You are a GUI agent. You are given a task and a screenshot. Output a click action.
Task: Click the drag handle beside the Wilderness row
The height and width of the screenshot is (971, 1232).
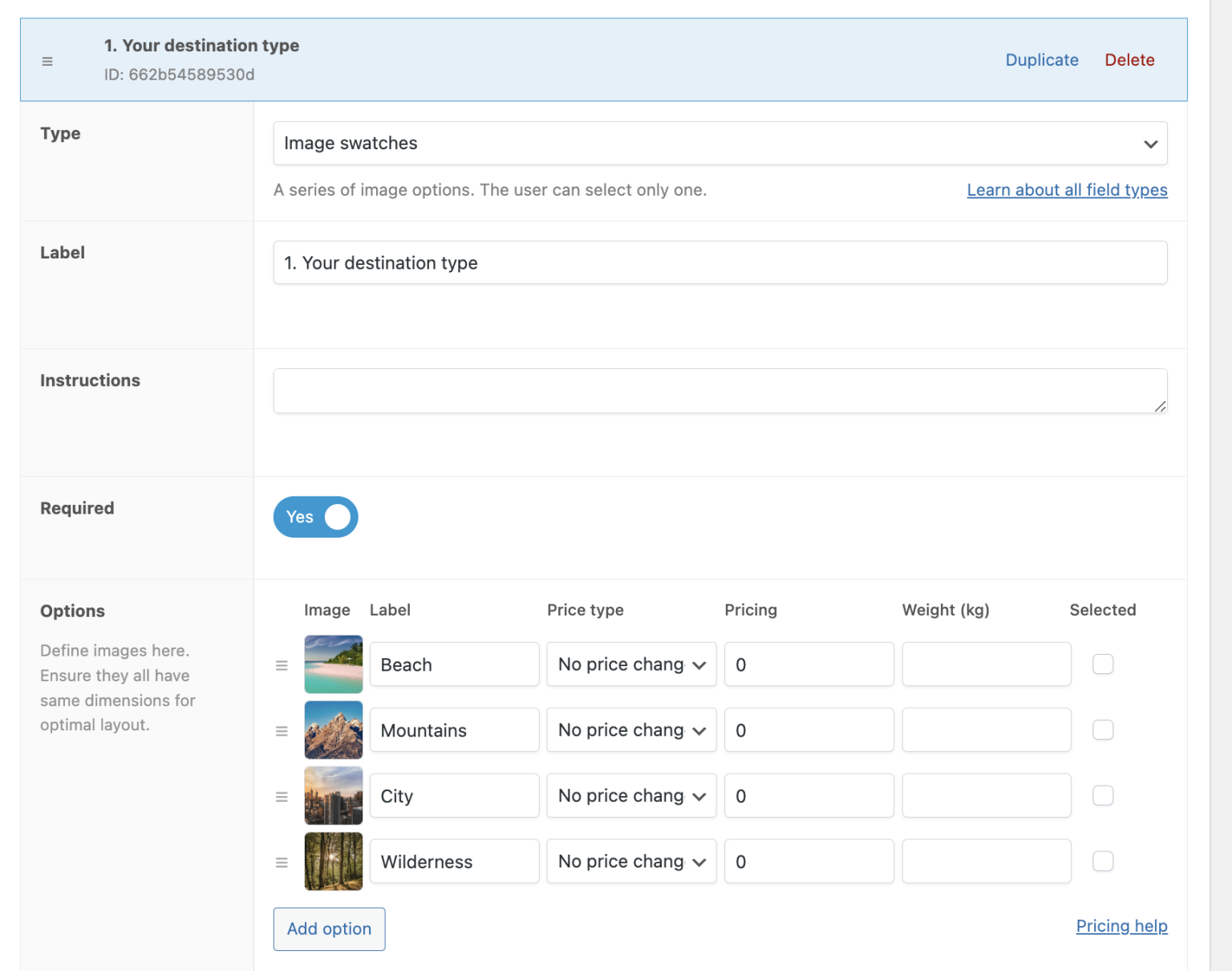(282, 861)
